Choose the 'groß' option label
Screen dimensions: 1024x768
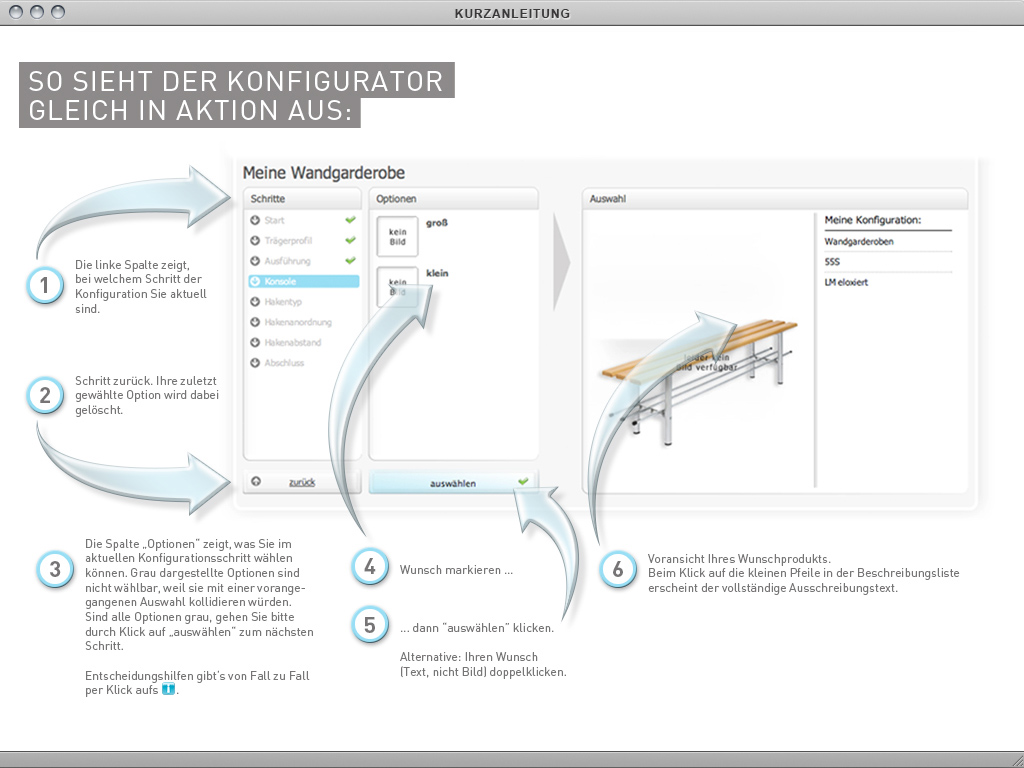pyautogui.click(x=437, y=223)
